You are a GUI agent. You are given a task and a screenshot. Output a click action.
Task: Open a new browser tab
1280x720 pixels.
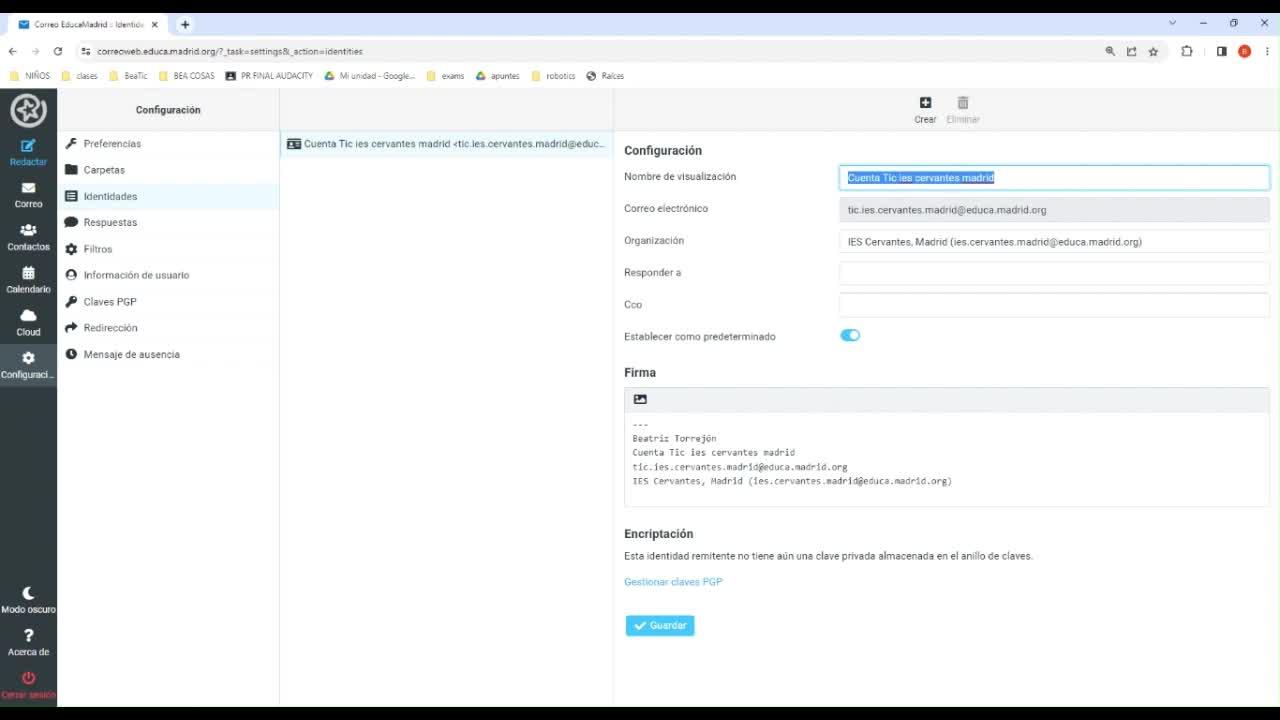185,24
